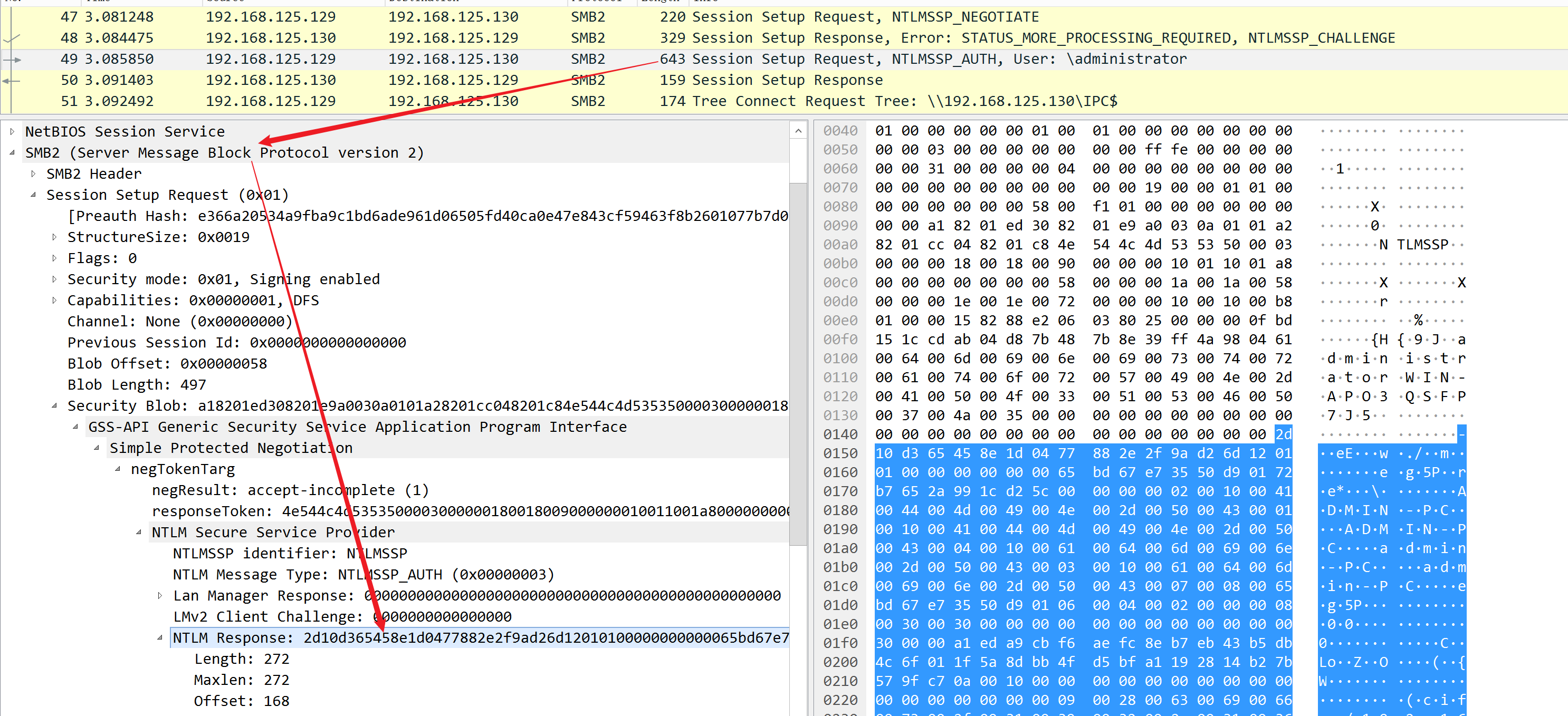The width and height of the screenshot is (1568, 716).
Task: Expand the Flags: 0 field
Action: click(x=55, y=258)
